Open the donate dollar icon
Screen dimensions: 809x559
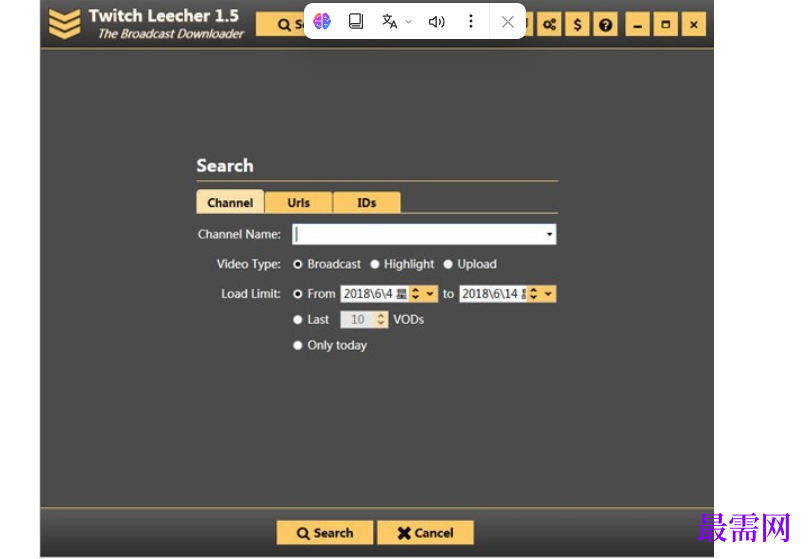(x=577, y=24)
